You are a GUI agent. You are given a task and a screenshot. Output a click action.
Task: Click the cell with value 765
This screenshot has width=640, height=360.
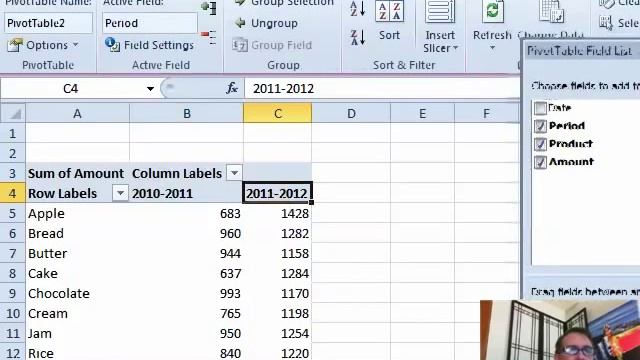[x=187, y=313]
